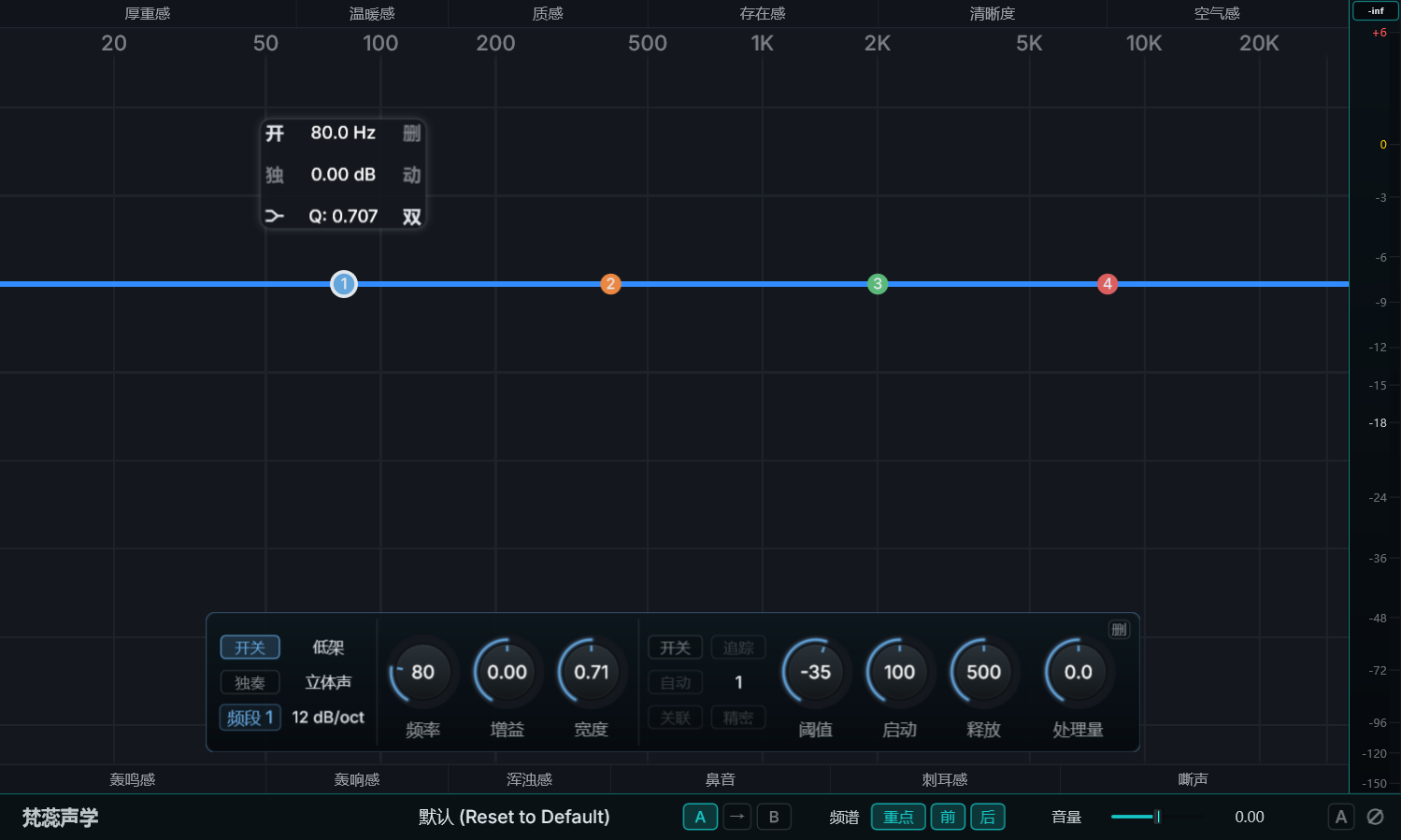Toggle the dynamics 开关 switch
The height and width of the screenshot is (840, 1401).
(x=675, y=648)
